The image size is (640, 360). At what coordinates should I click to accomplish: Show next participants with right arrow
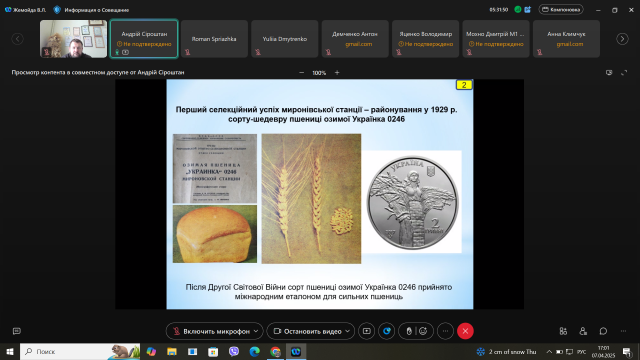pyautogui.click(x=622, y=39)
